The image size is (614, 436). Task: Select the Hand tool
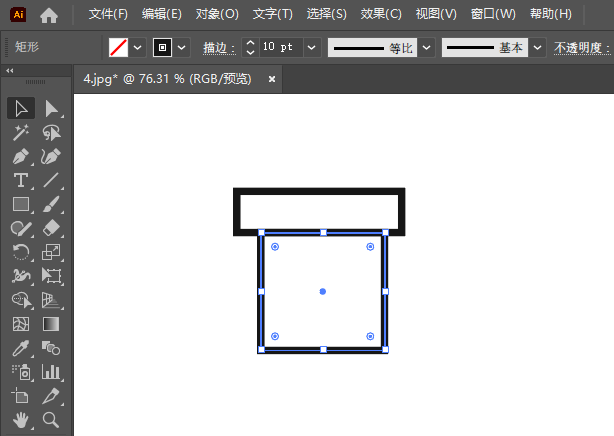coord(21,420)
